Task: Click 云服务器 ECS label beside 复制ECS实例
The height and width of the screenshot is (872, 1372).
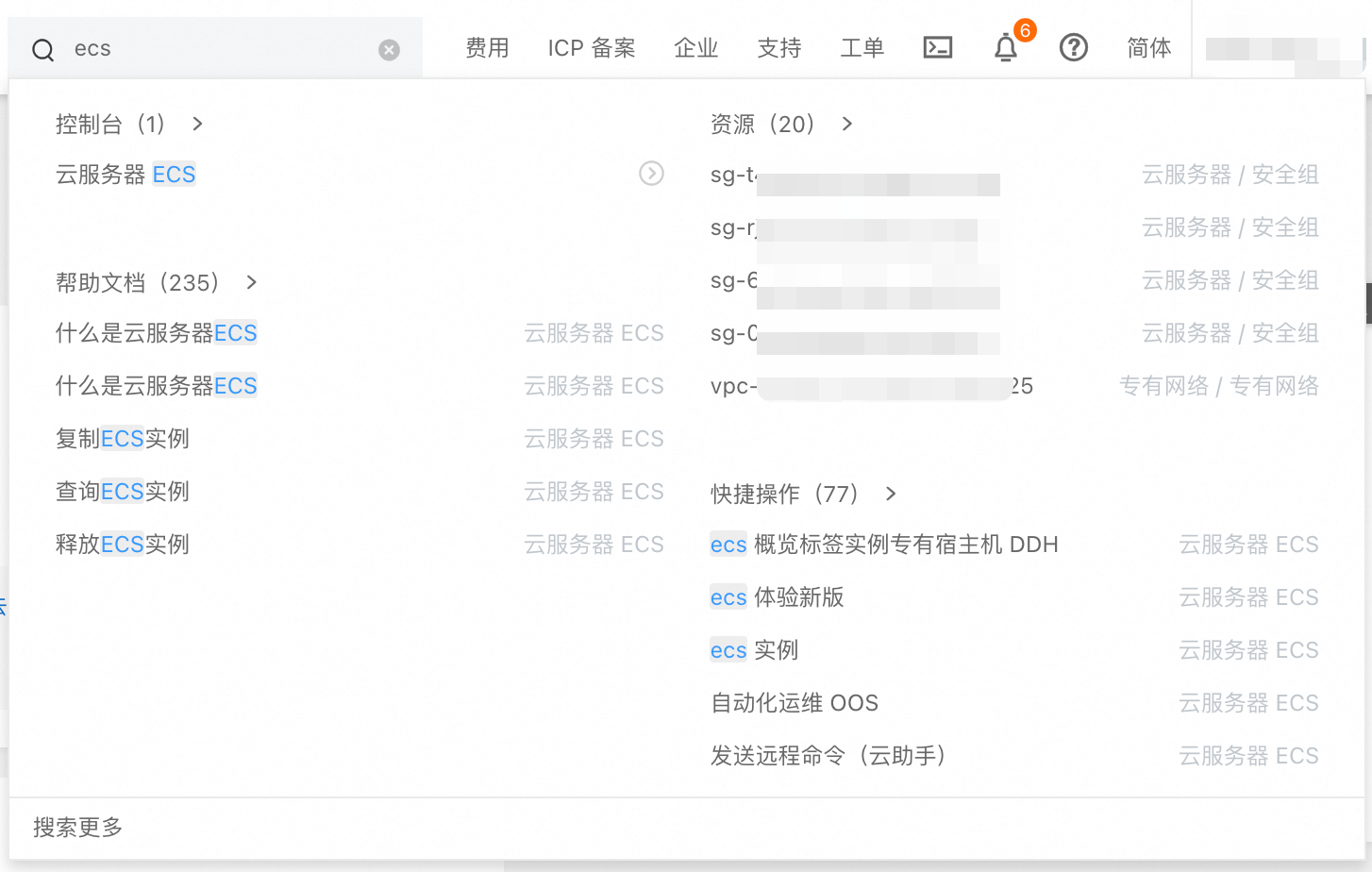Action: [x=594, y=439]
